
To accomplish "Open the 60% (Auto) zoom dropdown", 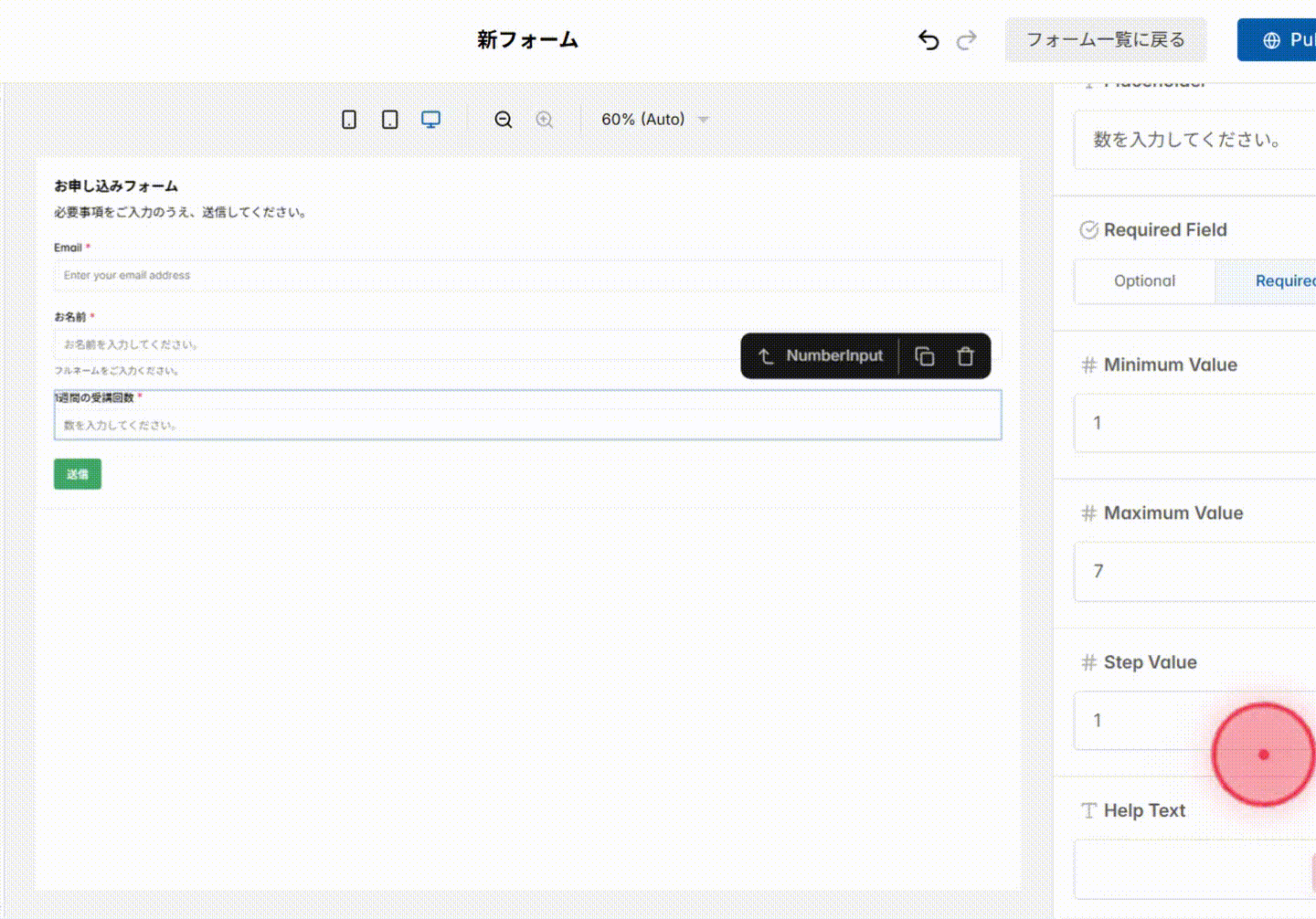I will coord(653,119).
